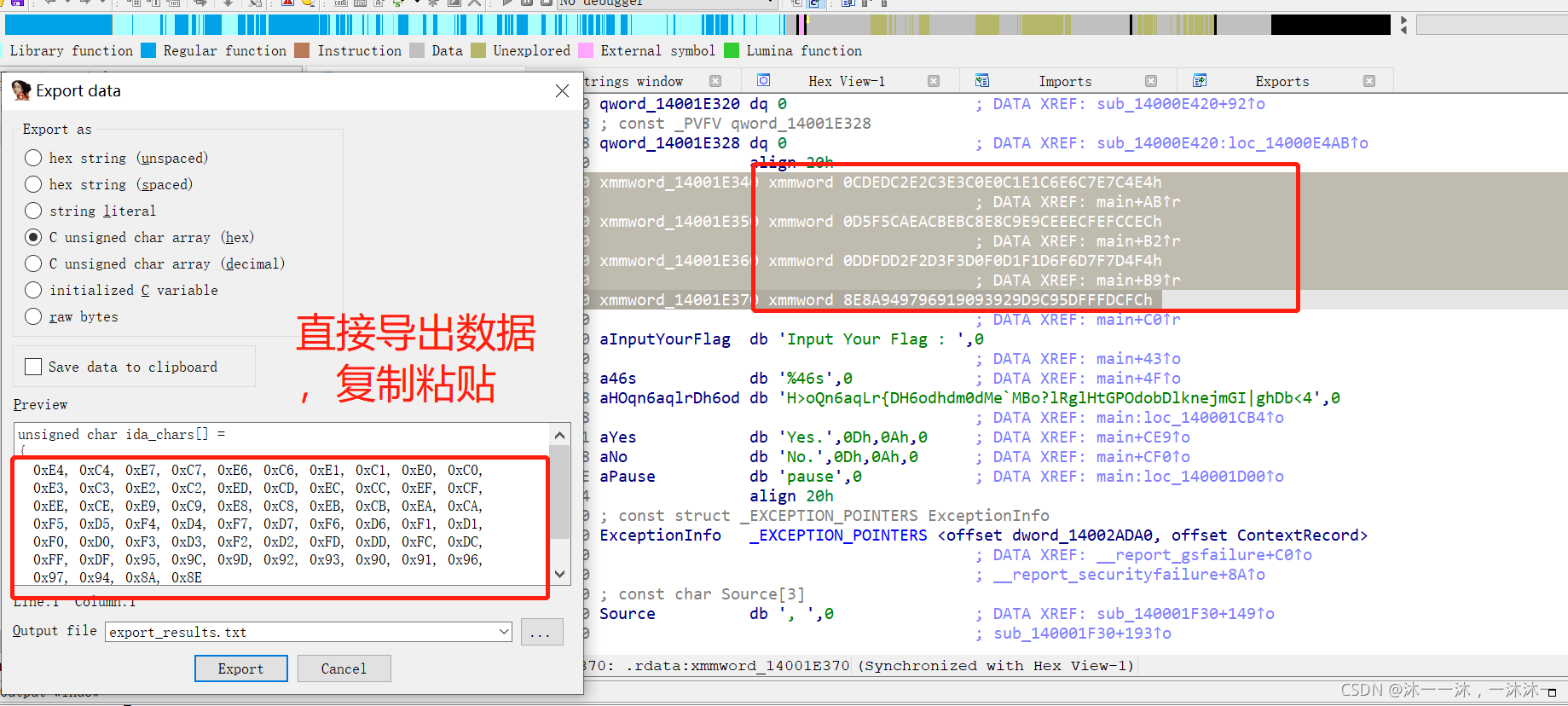The width and height of the screenshot is (1568, 706).
Task: Click the qword_14001E320 label in disassembly
Action: pyautogui.click(x=669, y=103)
